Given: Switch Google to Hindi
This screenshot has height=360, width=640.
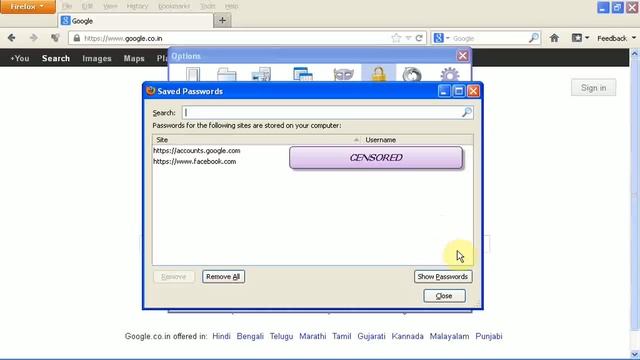Looking at the screenshot, I should pos(221,336).
